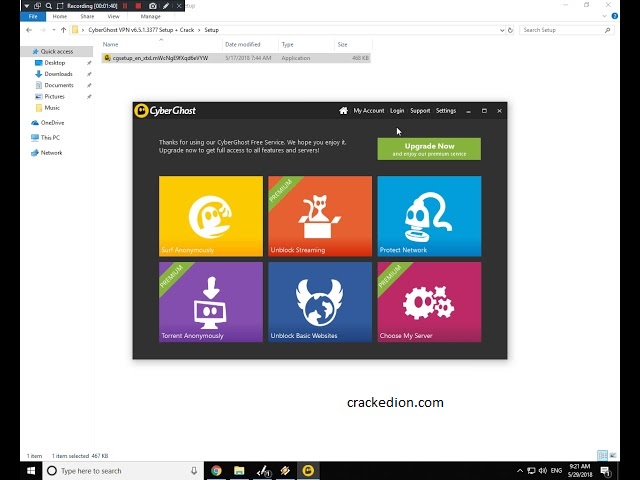Open the View ribbon tab
Screen dimensions: 640x480
tap(113, 16)
